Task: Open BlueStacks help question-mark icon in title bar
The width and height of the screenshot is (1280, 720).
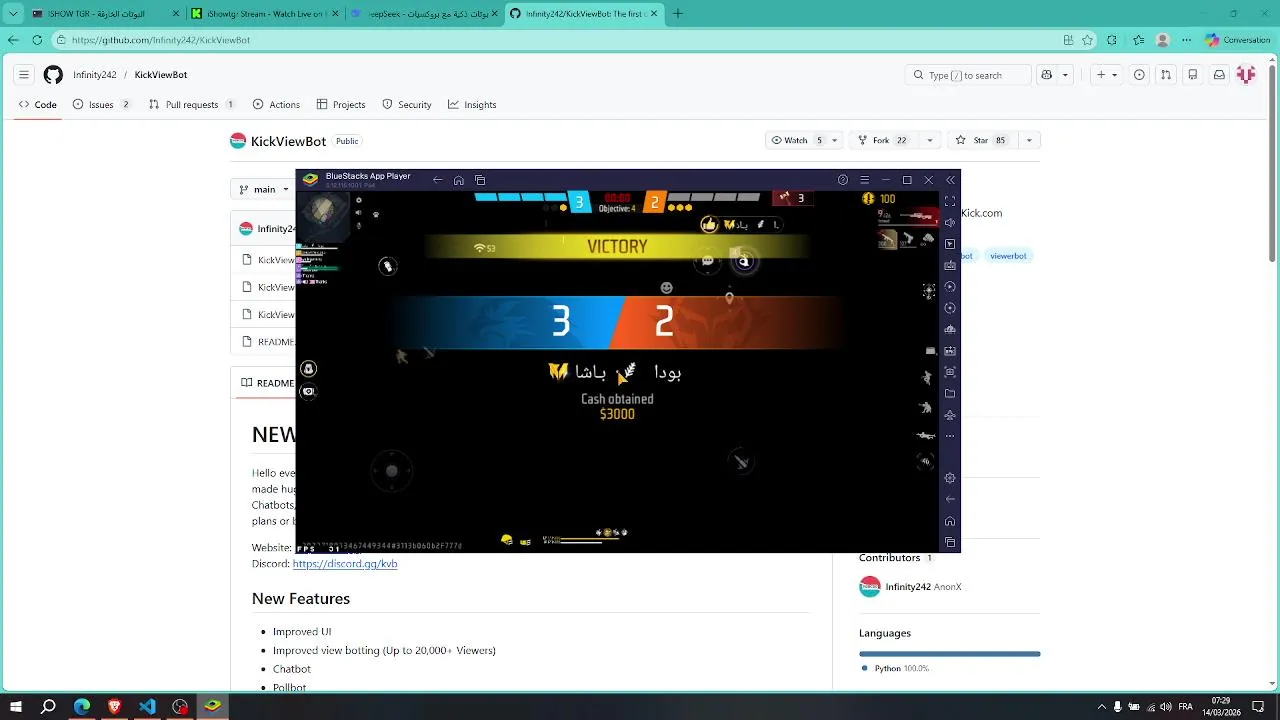Action: tap(842, 180)
